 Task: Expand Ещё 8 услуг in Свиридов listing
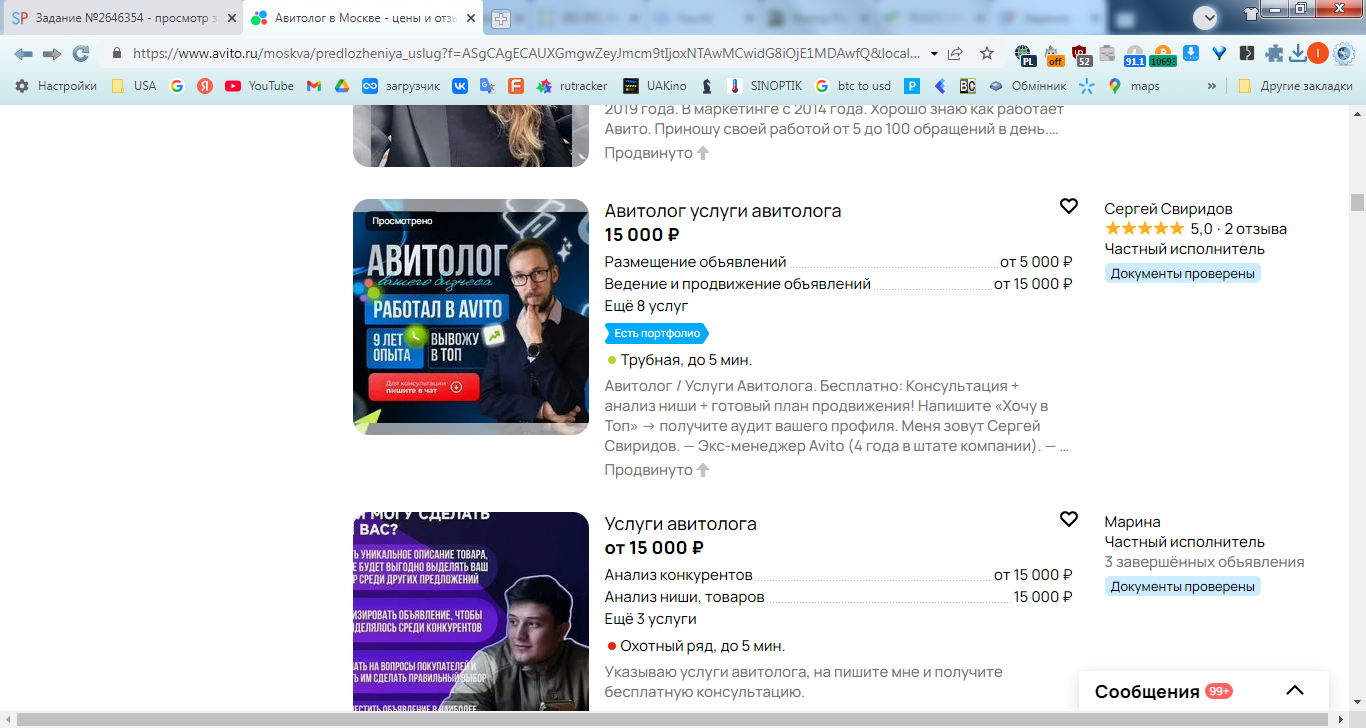646,306
